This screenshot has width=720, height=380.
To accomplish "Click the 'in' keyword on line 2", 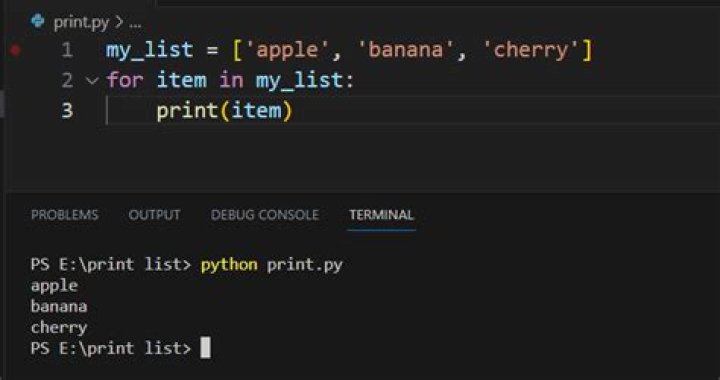I will coord(231,81).
